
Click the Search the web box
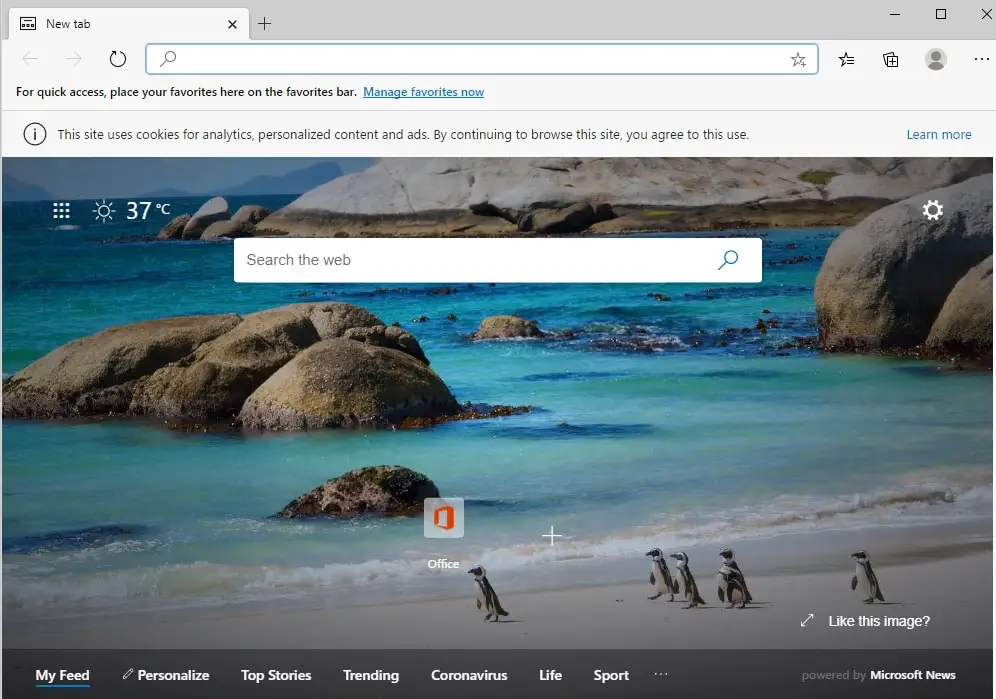(x=497, y=260)
